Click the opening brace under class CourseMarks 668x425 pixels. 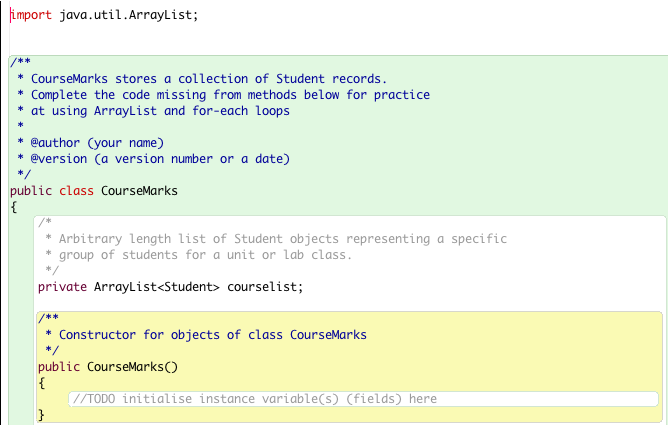[x=14, y=207]
